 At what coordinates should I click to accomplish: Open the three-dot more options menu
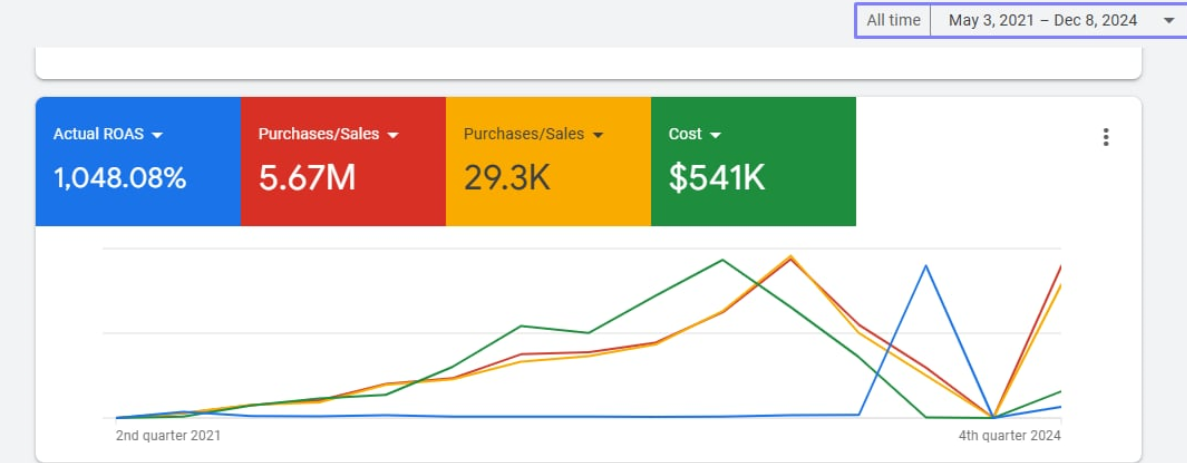pyautogui.click(x=1105, y=137)
